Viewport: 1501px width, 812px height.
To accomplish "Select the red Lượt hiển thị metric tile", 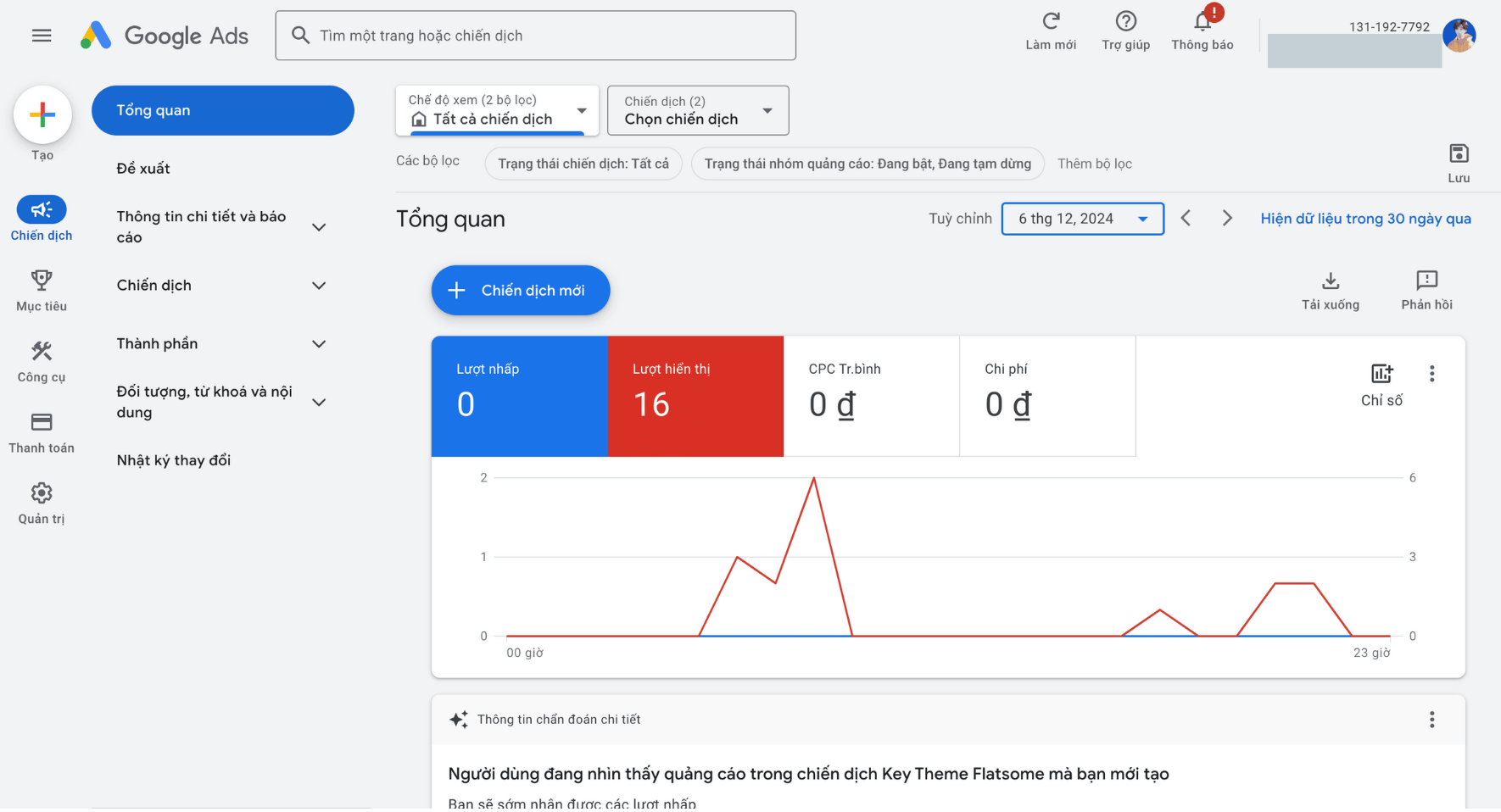I will (695, 397).
